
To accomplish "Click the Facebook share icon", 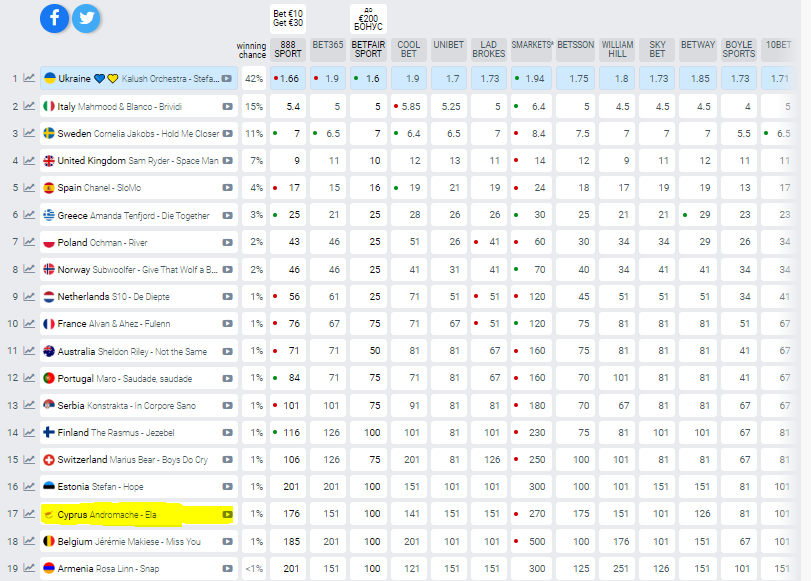I will tap(54, 18).
